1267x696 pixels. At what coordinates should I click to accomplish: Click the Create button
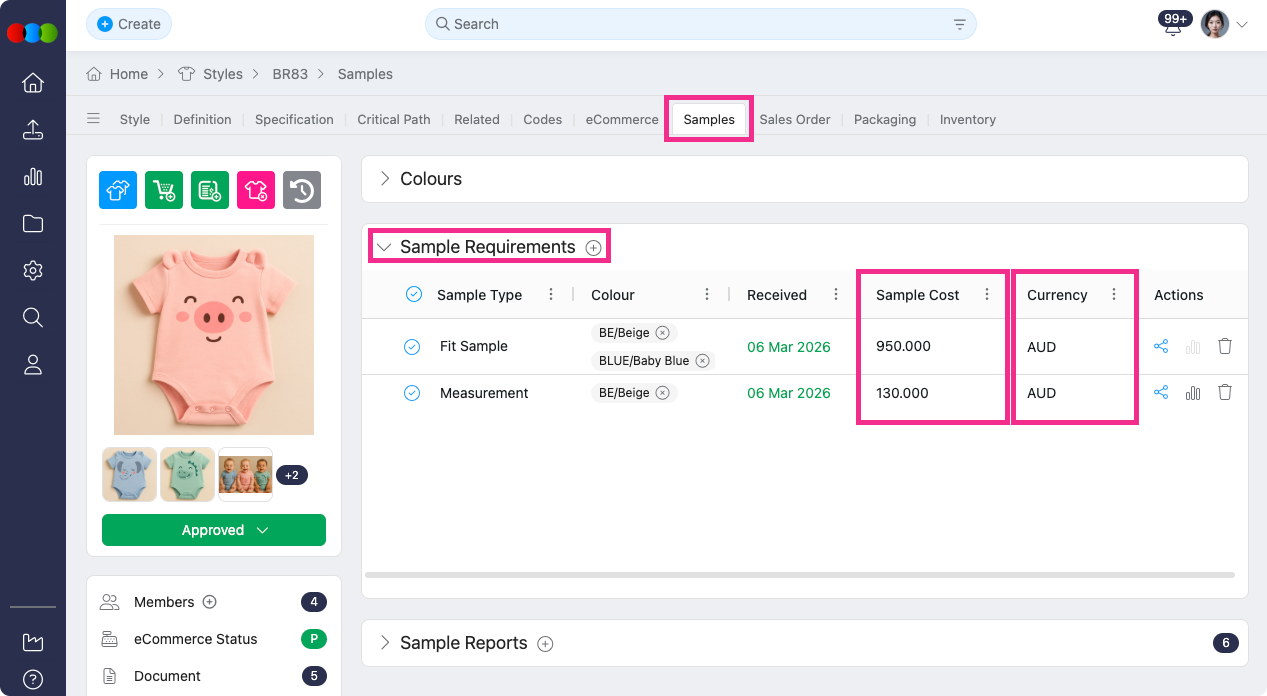point(129,24)
